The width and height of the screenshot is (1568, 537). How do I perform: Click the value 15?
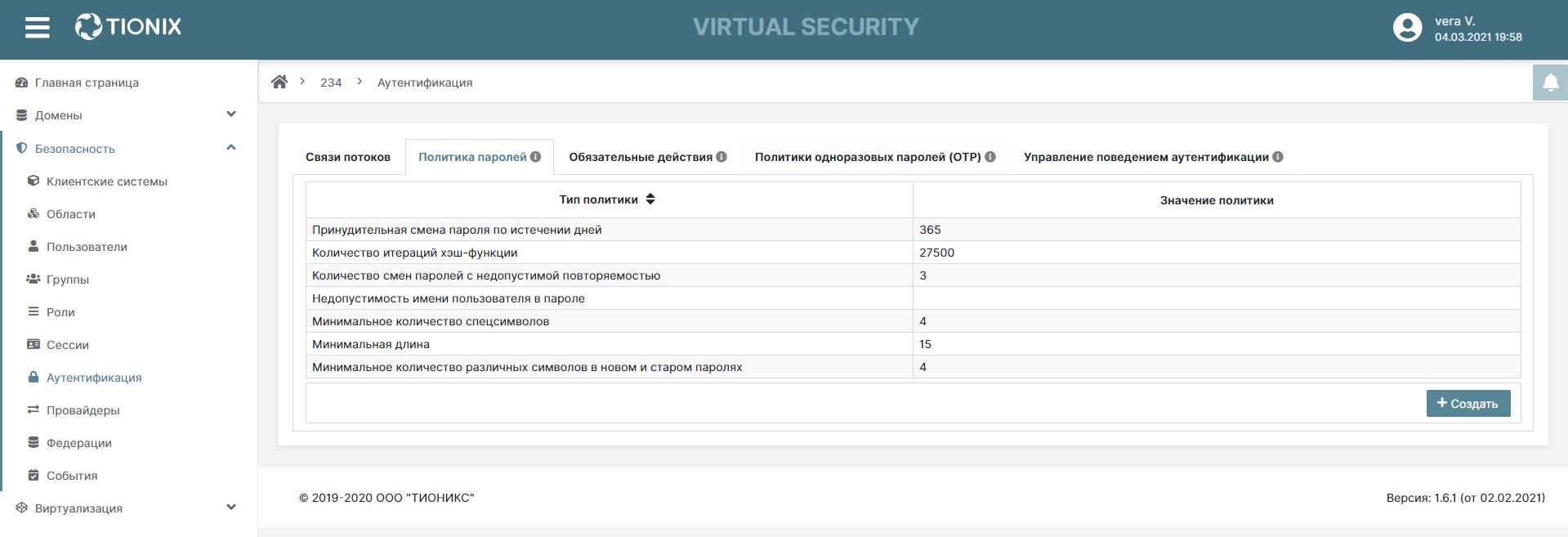click(x=925, y=344)
